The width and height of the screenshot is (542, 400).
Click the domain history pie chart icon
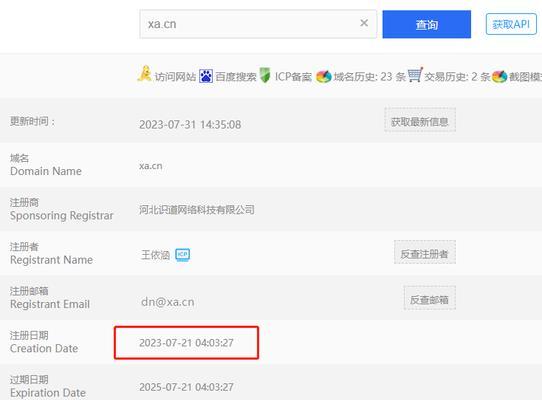pyautogui.click(x=324, y=76)
